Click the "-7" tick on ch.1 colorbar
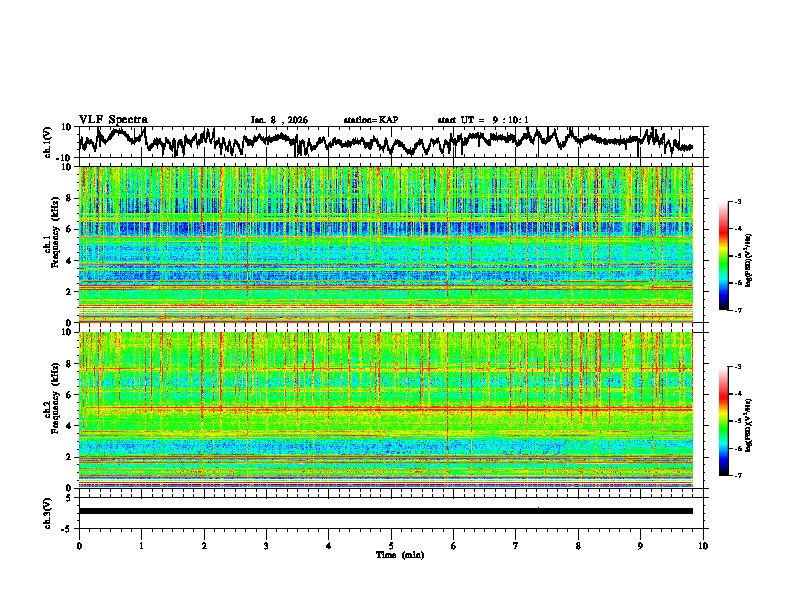792x612 pixels. coord(738,310)
